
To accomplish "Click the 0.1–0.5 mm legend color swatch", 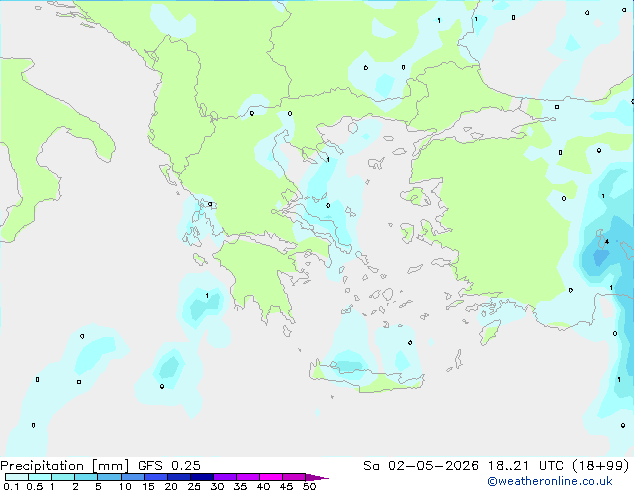I will coord(17,477).
